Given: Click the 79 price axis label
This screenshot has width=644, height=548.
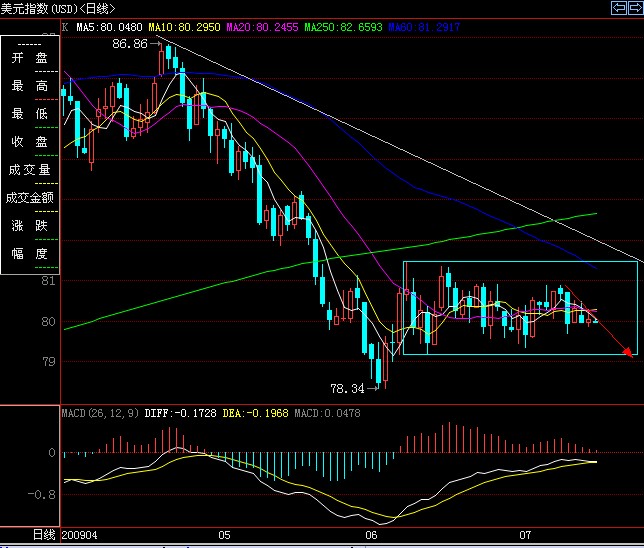Looking at the screenshot, I should click(x=48, y=361).
